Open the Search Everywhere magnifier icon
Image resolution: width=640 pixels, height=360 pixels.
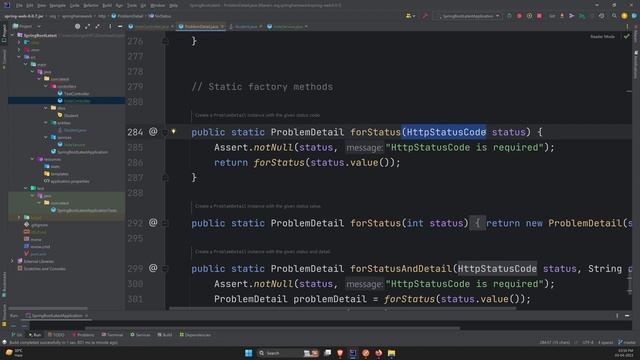(614, 16)
